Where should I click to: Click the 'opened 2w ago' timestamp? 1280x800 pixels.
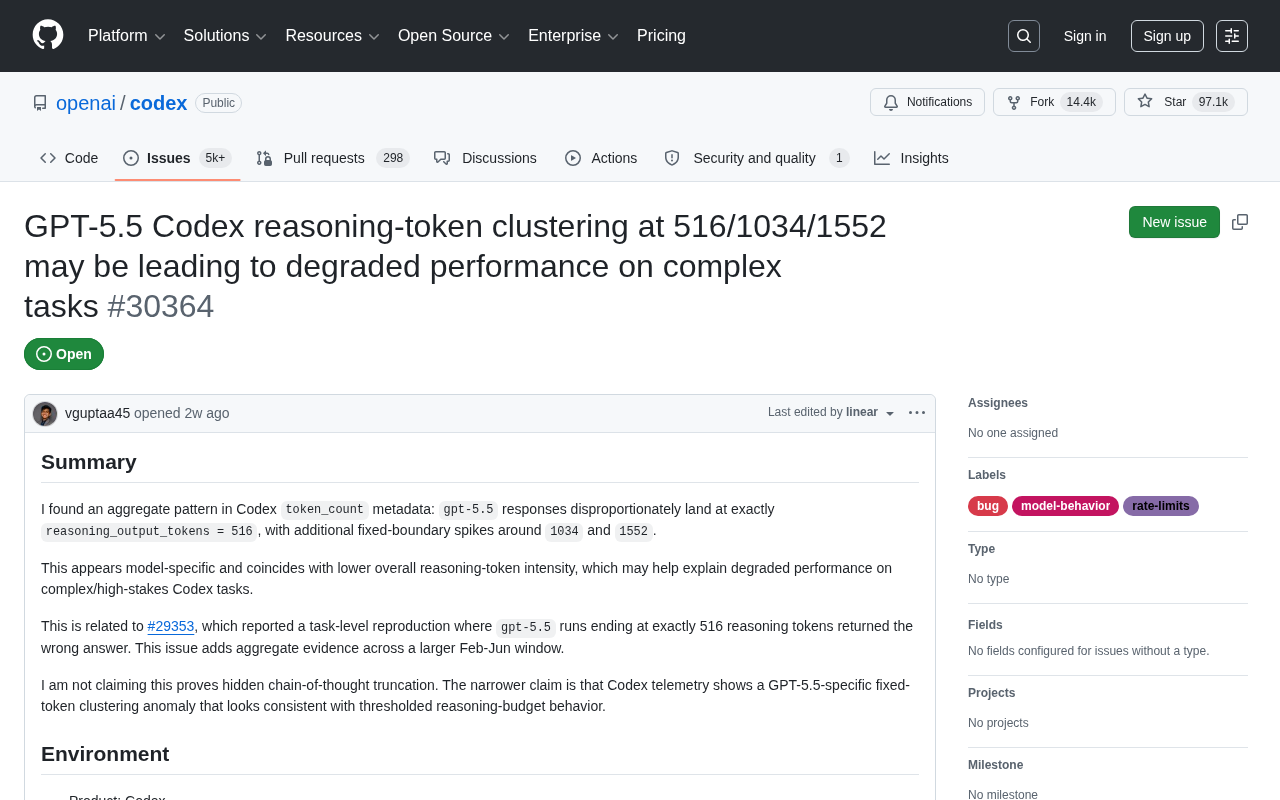[x=182, y=413]
